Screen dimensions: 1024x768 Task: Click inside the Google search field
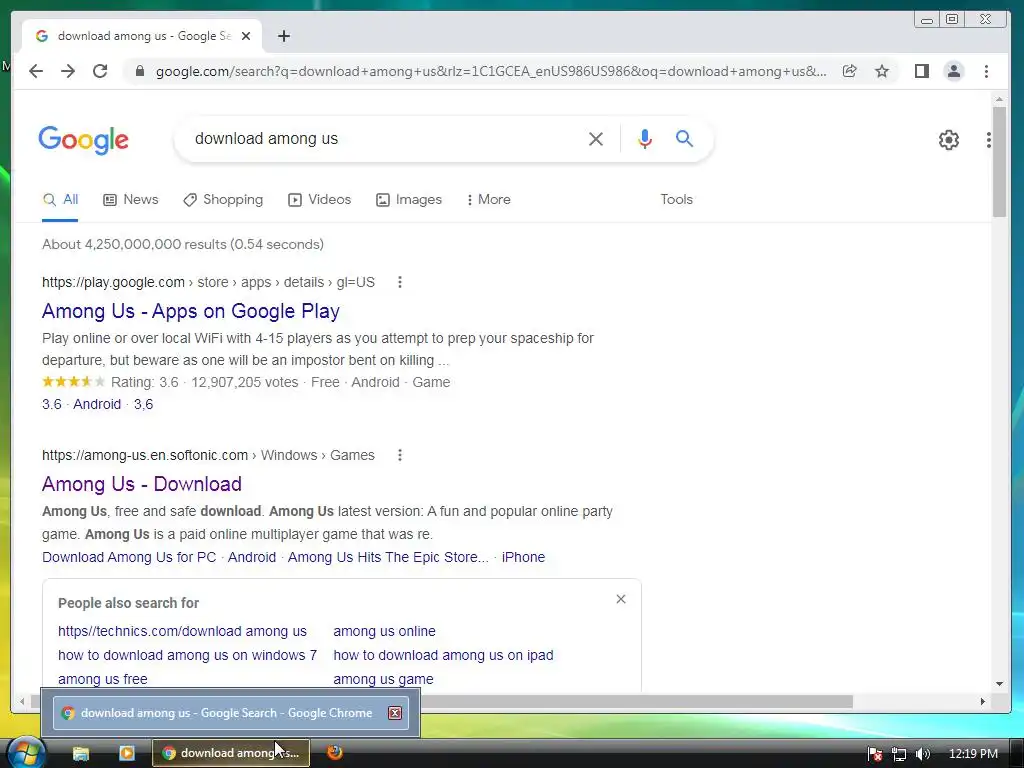pos(385,138)
